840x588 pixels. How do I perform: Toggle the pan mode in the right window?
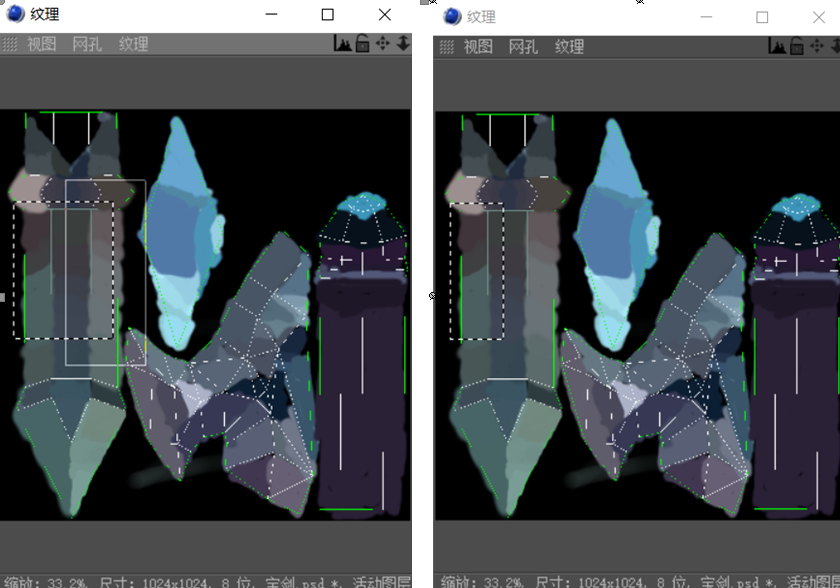815,45
